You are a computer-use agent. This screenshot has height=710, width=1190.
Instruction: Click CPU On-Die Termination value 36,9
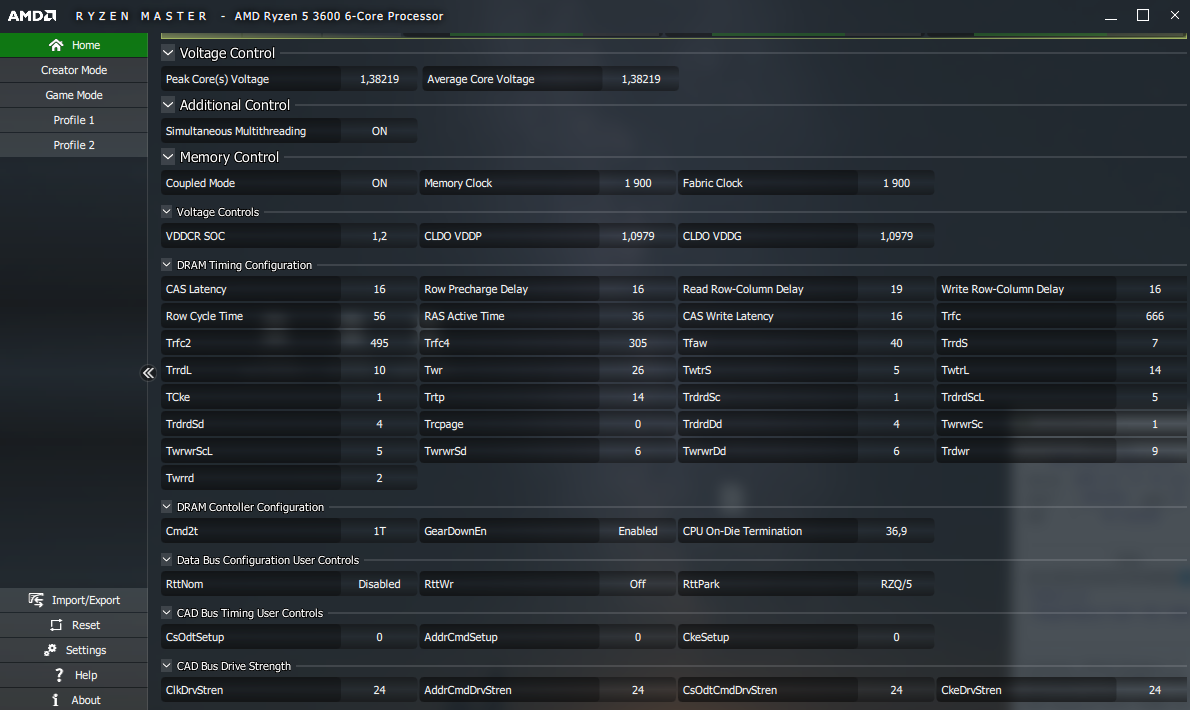tap(896, 531)
